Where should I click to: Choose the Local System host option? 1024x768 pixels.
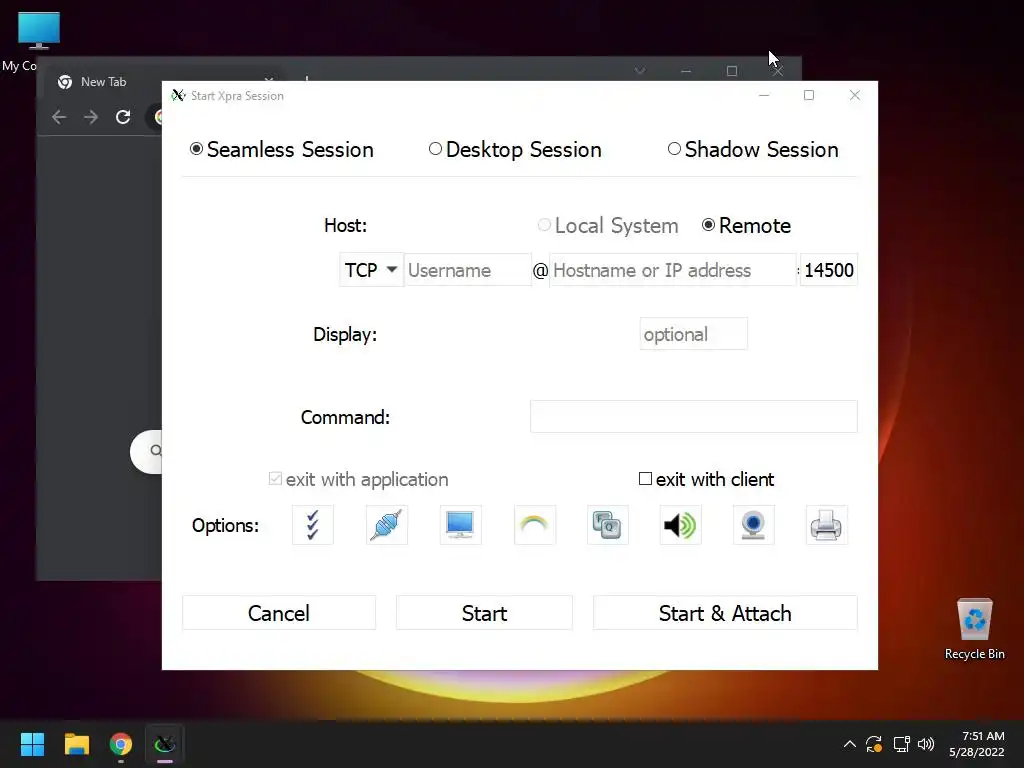click(607, 225)
